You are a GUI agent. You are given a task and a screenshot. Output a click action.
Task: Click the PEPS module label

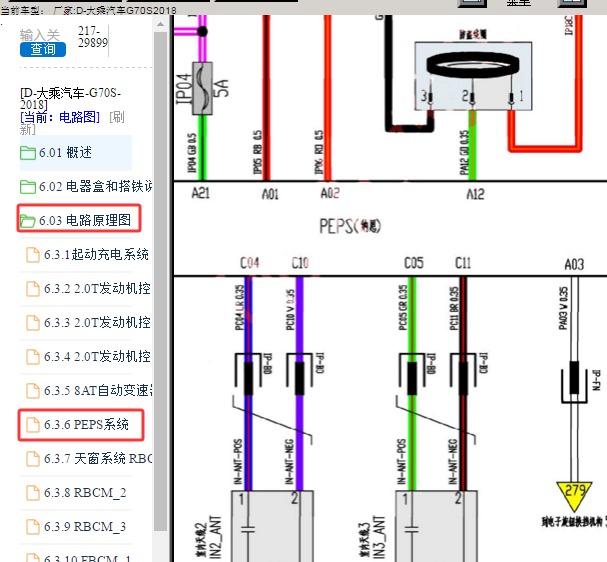click(x=350, y=226)
